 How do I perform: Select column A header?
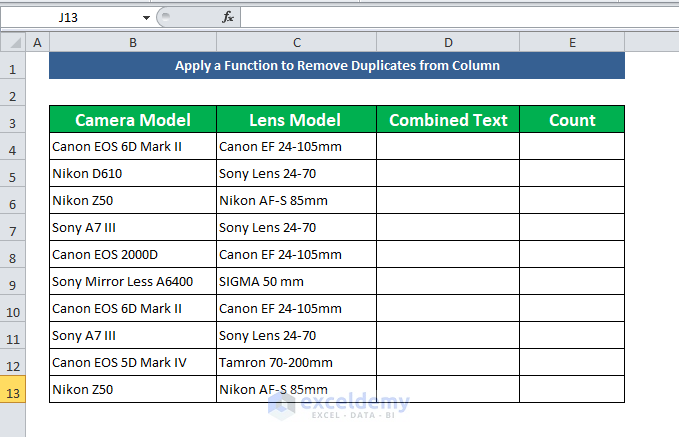pos(37,42)
